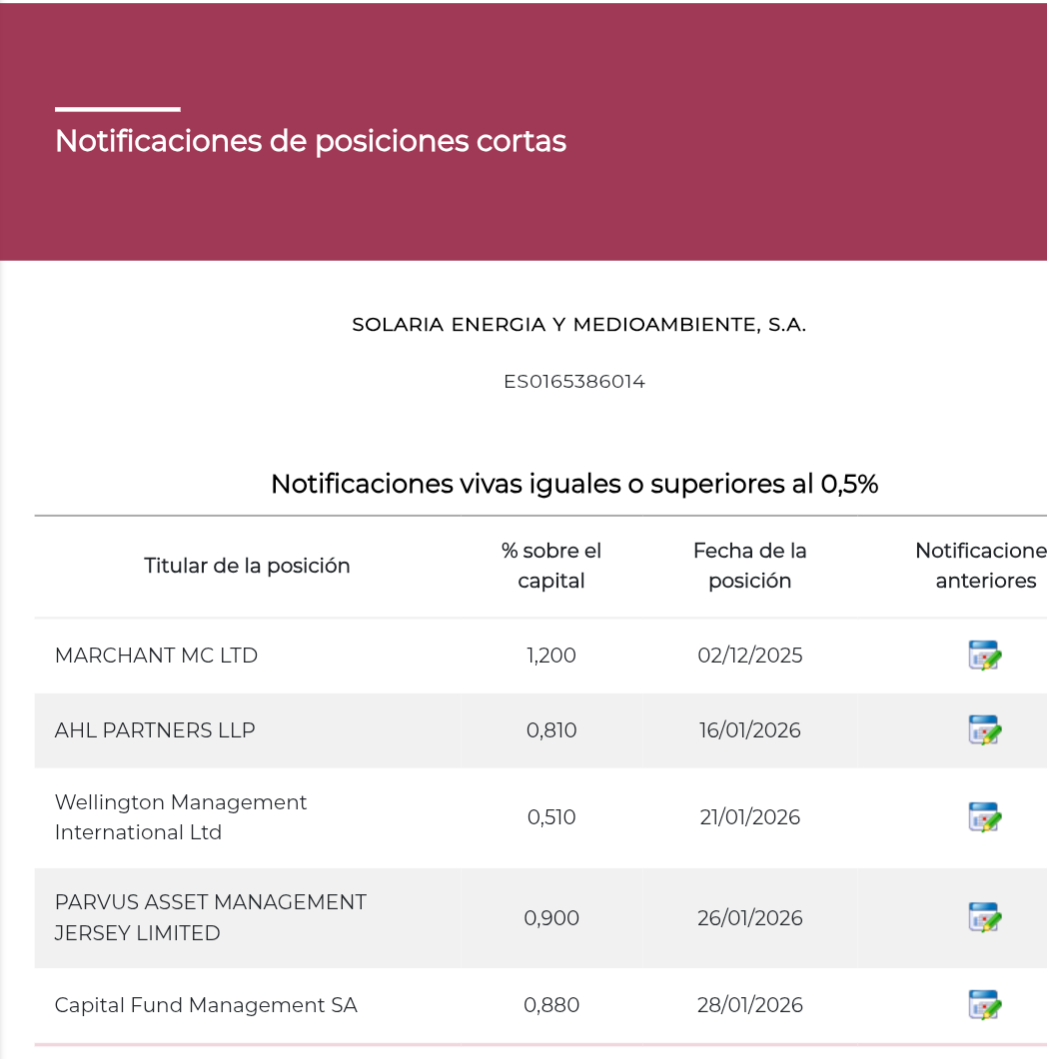The width and height of the screenshot is (1047, 1059).
Task: Click the '% sobre el capital' column header
Action: pos(551,566)
